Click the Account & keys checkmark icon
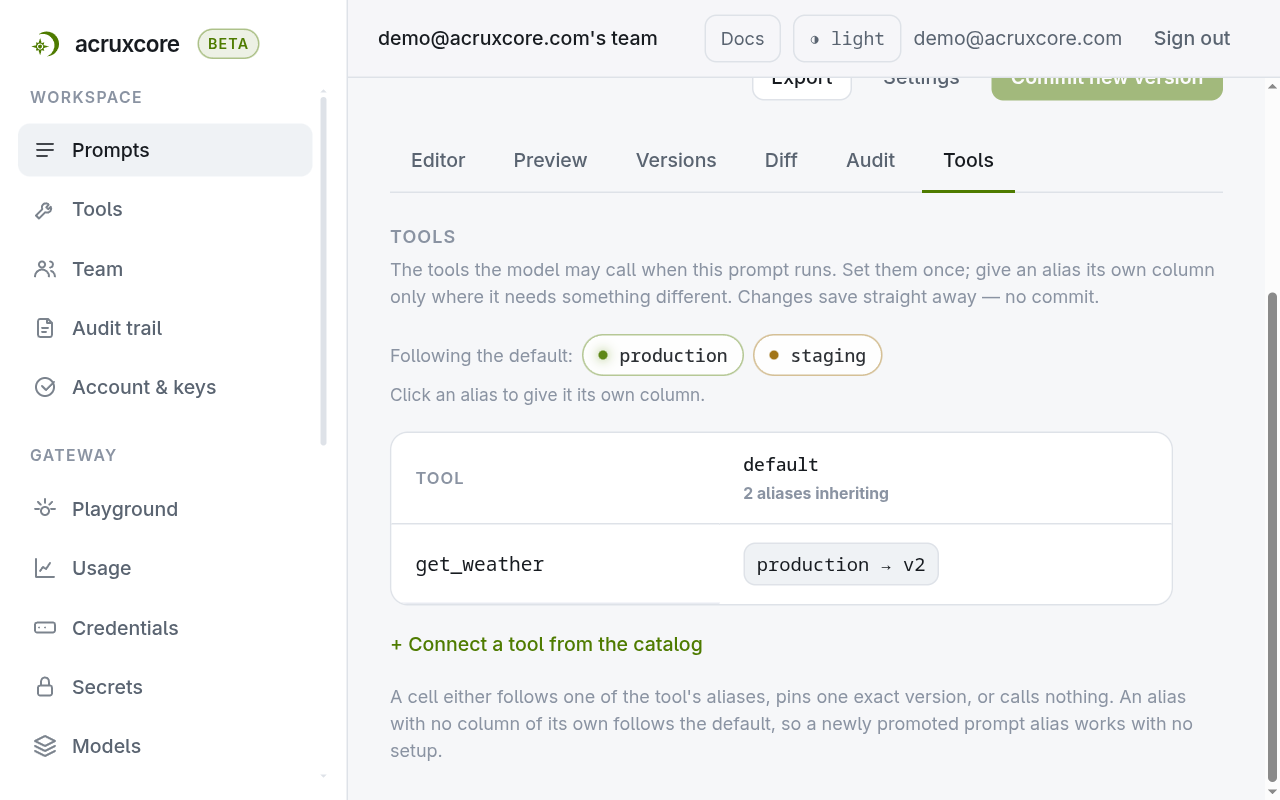 coord(45,387)
